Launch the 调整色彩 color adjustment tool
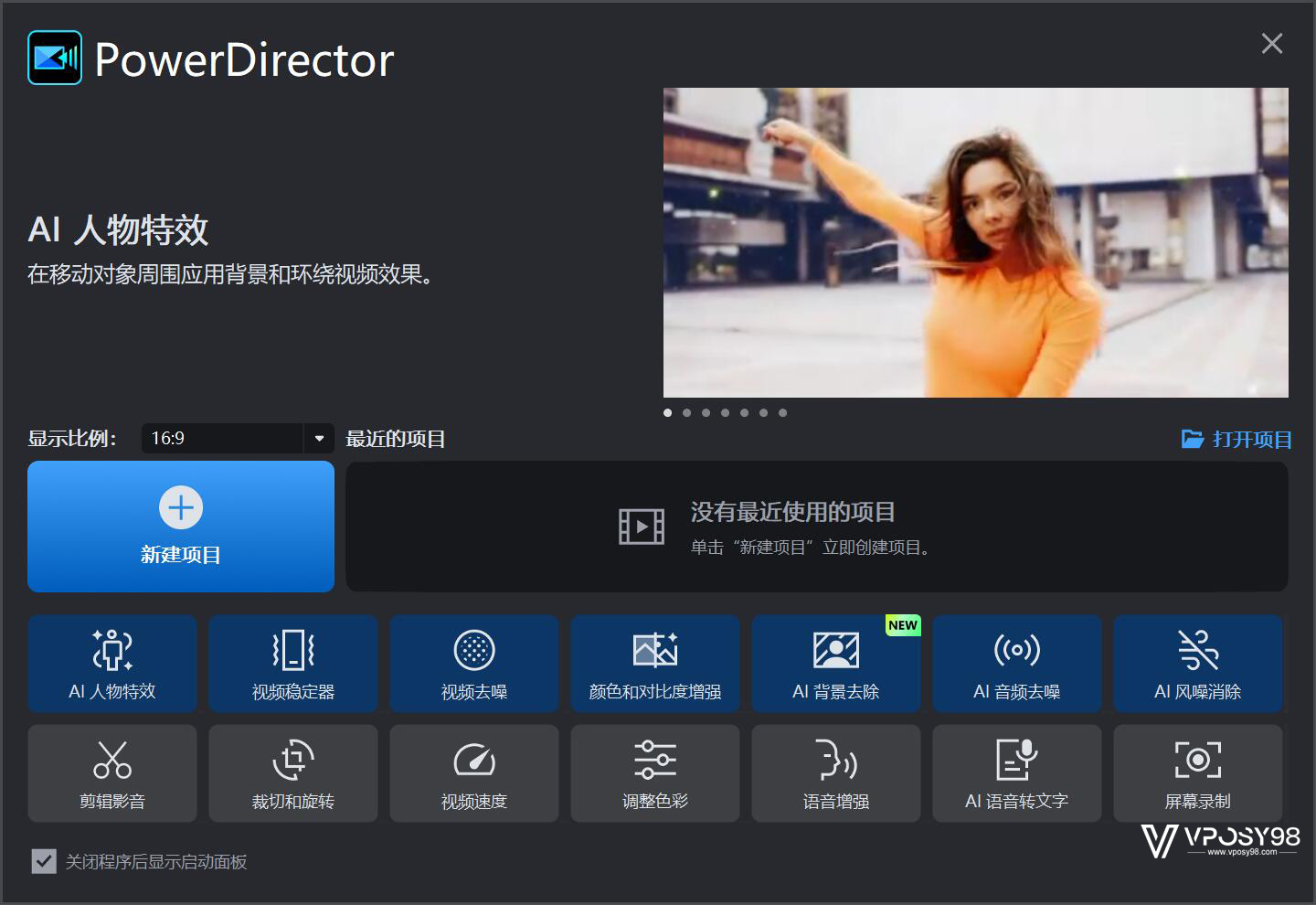 pos(655,773)
